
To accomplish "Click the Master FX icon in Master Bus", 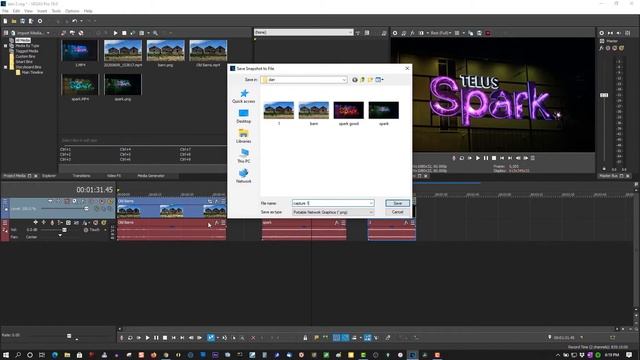I will (601, 48).
